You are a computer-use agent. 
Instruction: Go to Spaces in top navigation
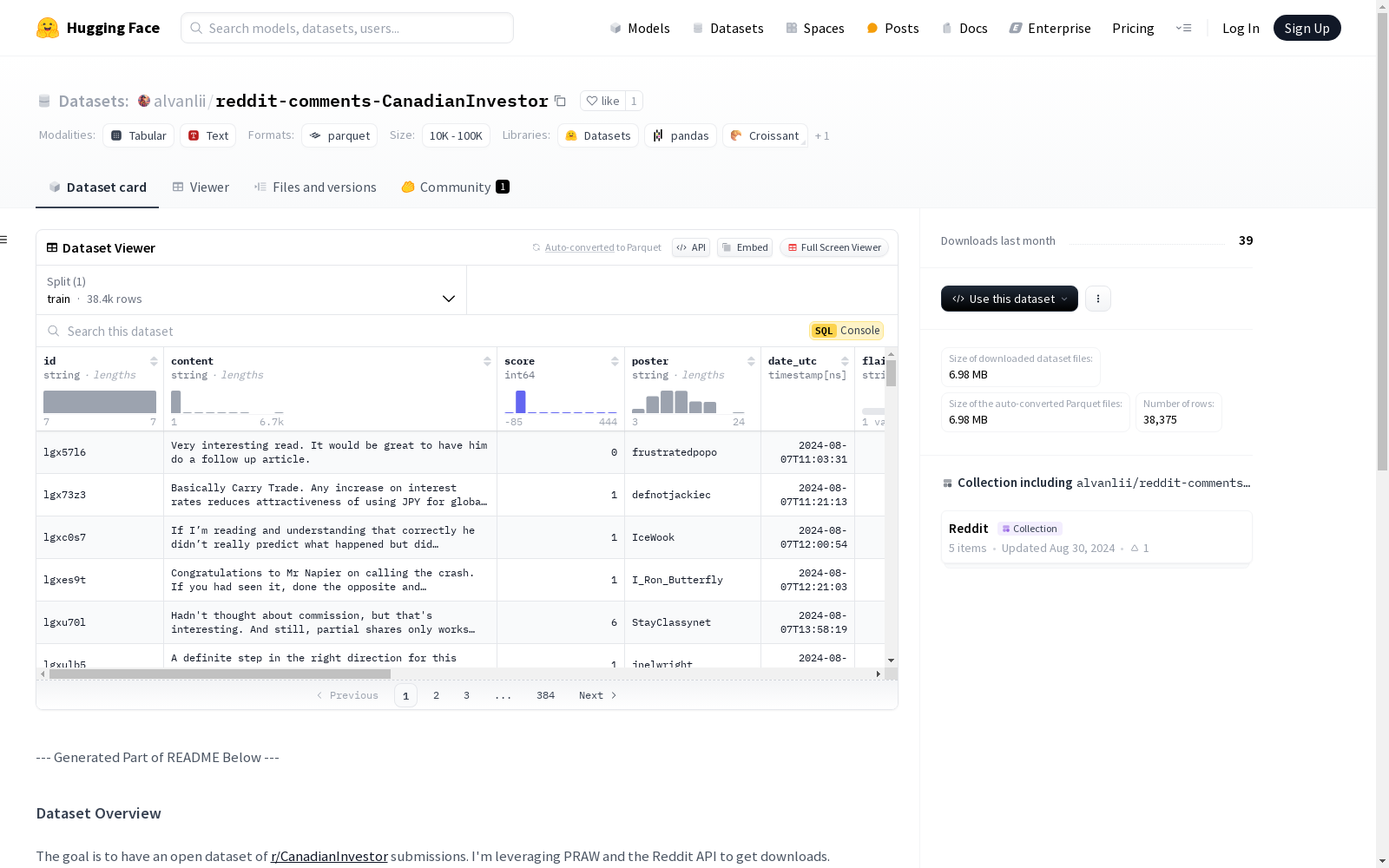(x=815, y=28)
